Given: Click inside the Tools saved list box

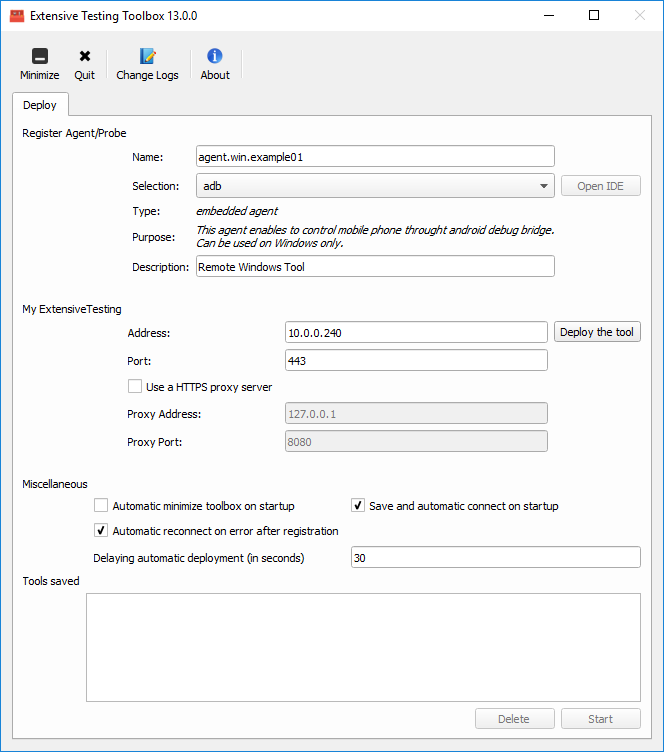Looking at the screenshot, I should tap(363, 647).
